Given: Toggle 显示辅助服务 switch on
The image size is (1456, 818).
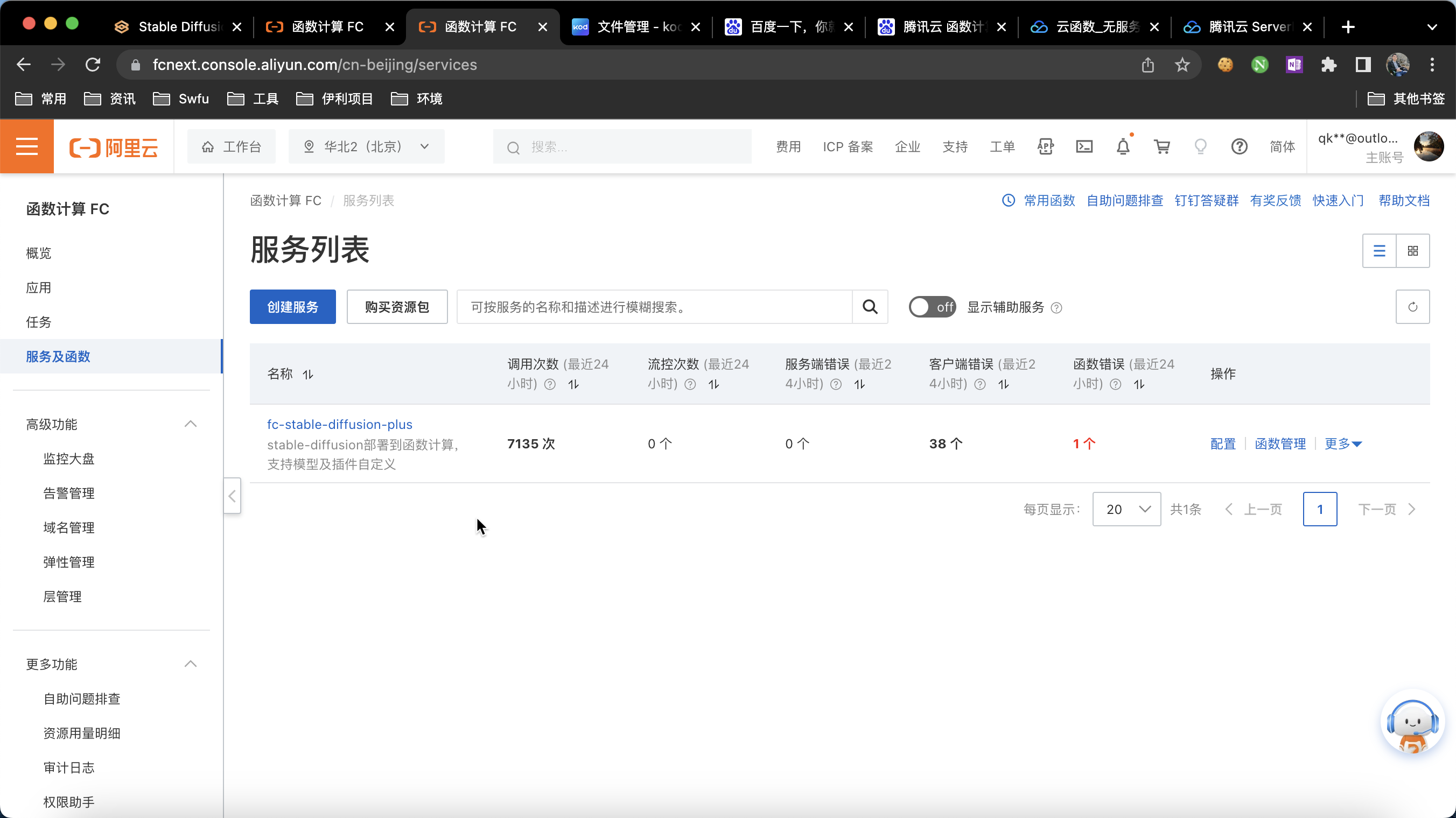Looking at the screenshot, I should point(932,307).
